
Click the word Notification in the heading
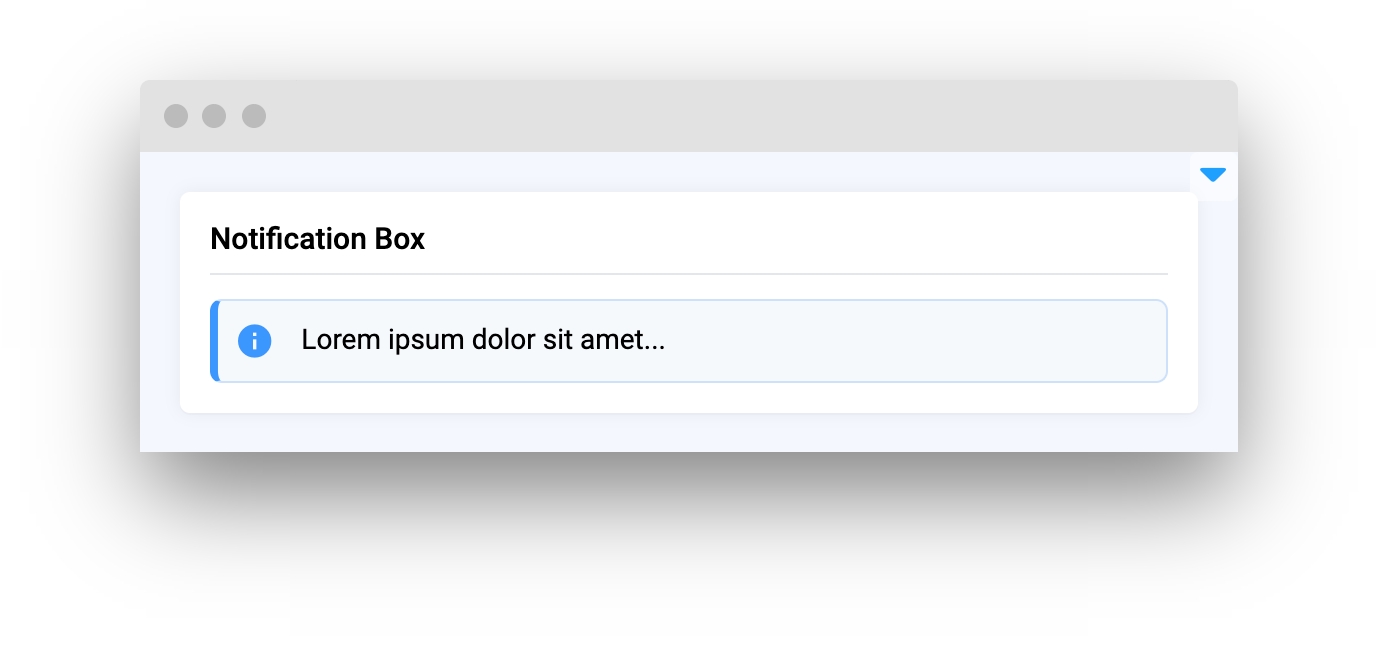289,239
